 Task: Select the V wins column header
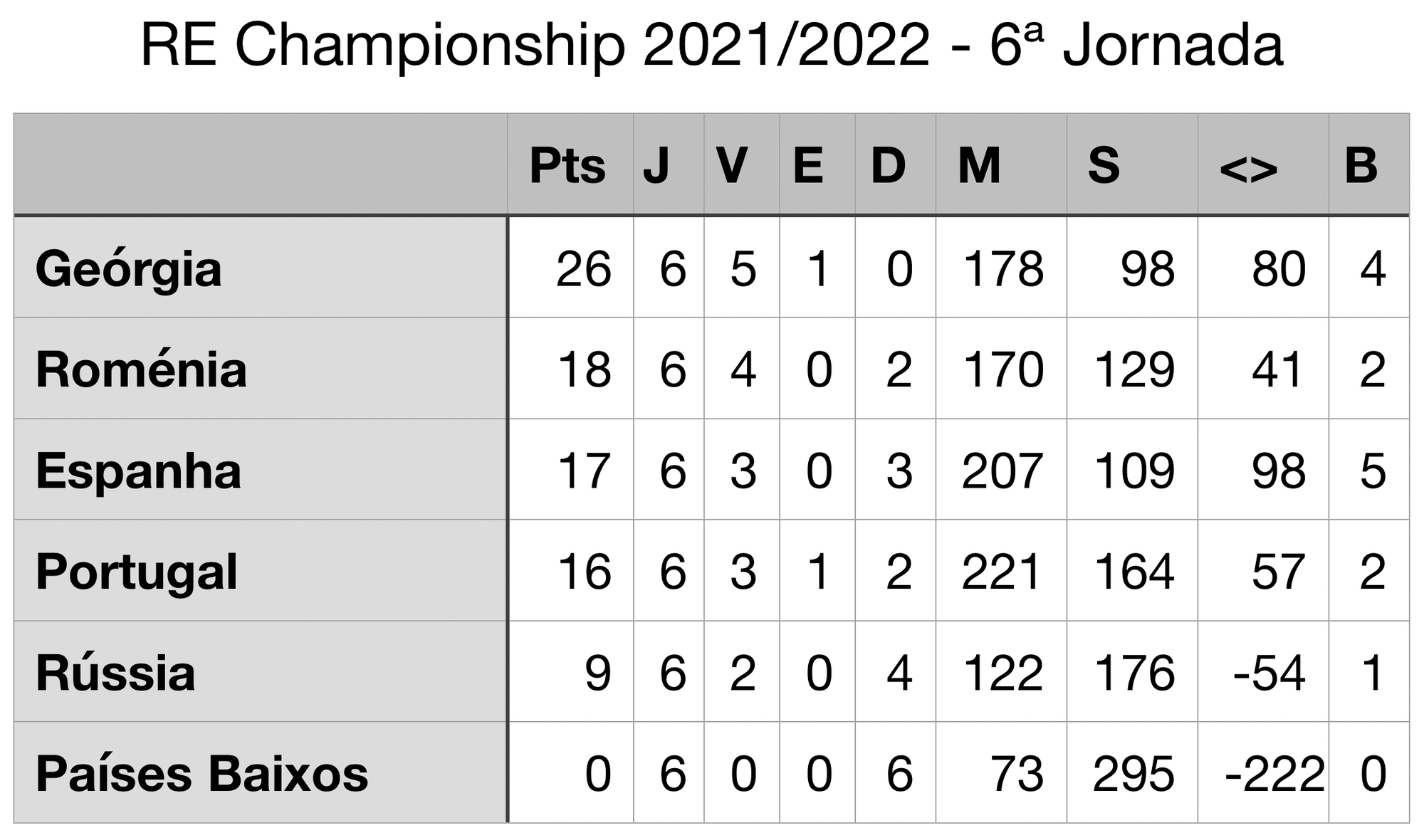732,166
